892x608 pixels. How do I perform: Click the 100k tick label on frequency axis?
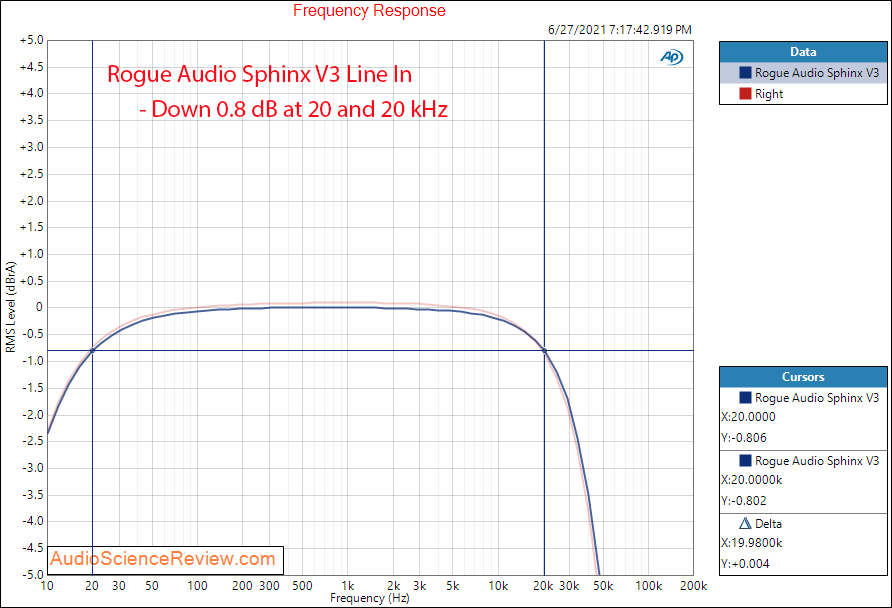coord(649,586)
